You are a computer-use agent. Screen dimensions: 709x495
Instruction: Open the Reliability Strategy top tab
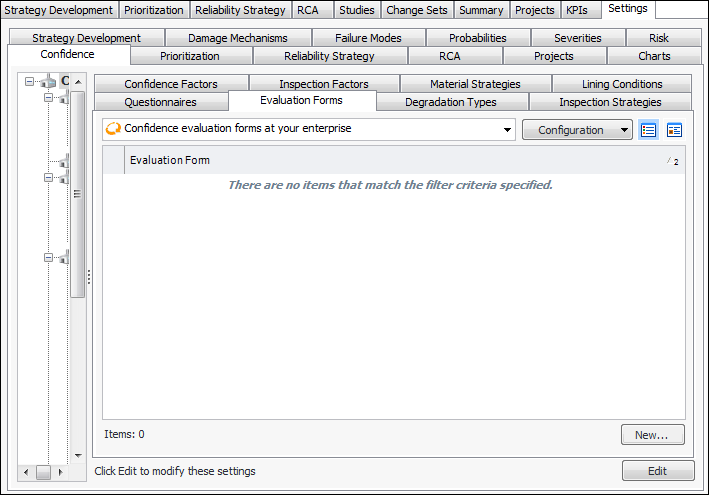pos(240,10)
